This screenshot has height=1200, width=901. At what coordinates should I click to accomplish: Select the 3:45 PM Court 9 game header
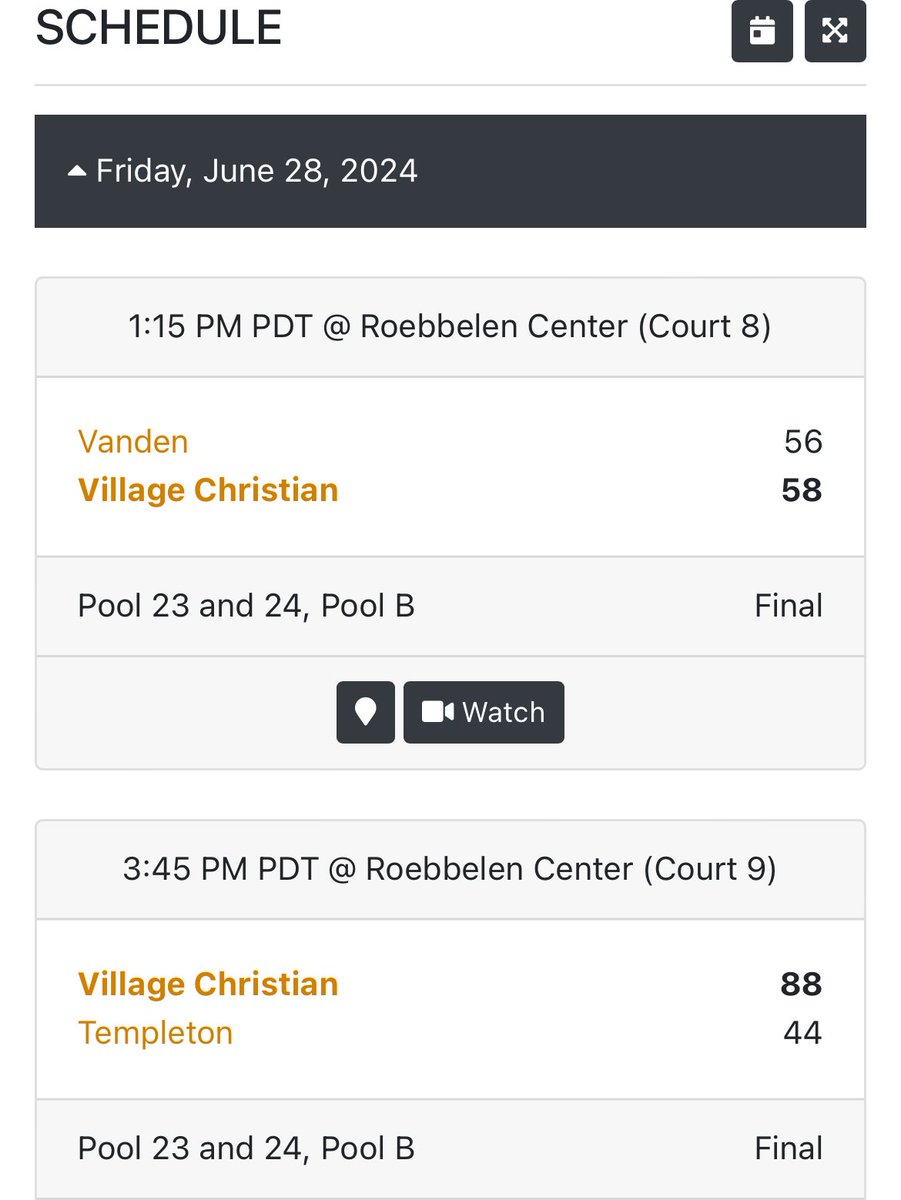(450, 869)
